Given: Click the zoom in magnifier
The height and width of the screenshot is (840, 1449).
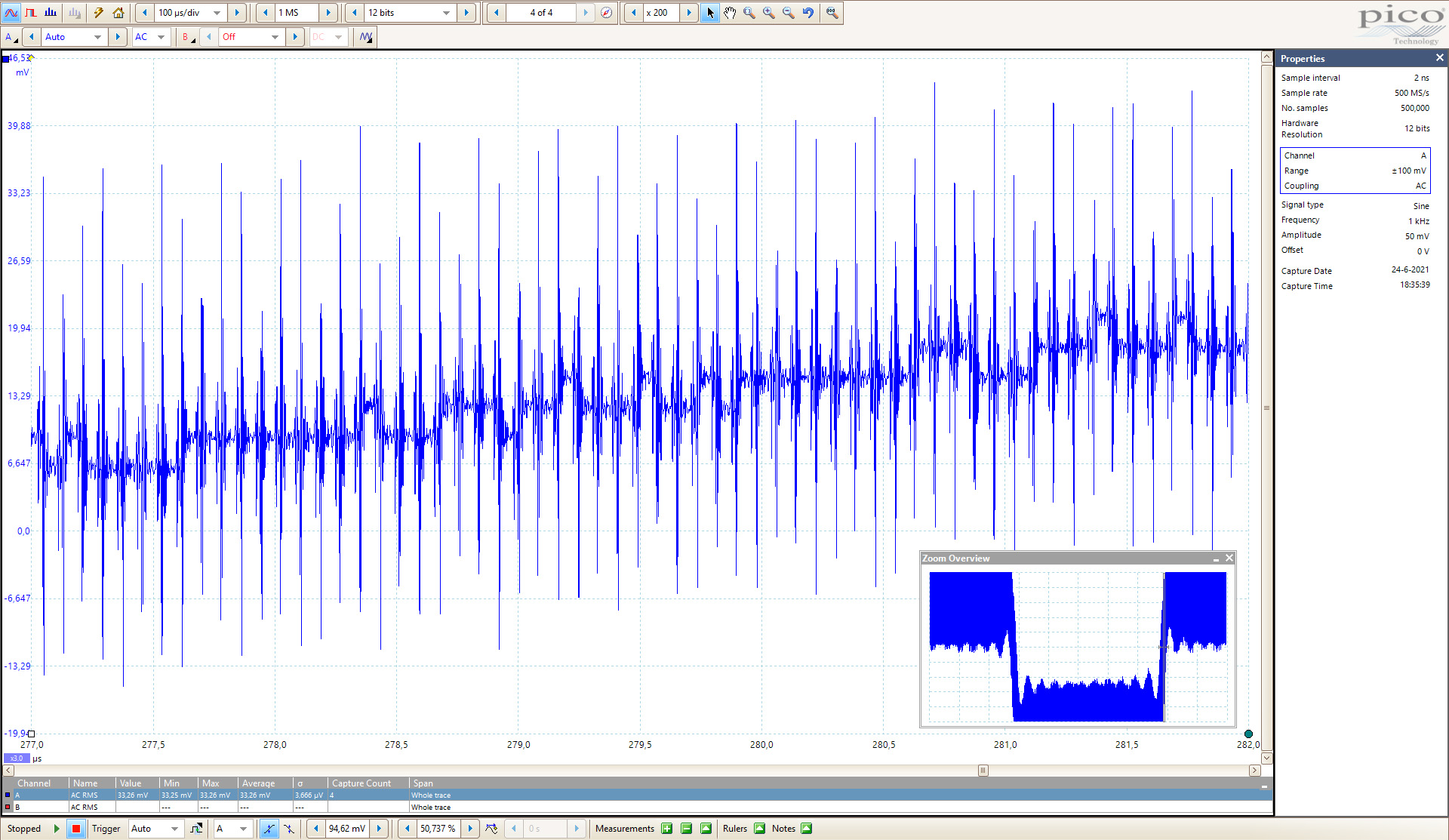Looking at the screenshot, I should pyautogui.click(x=769, y=13).
